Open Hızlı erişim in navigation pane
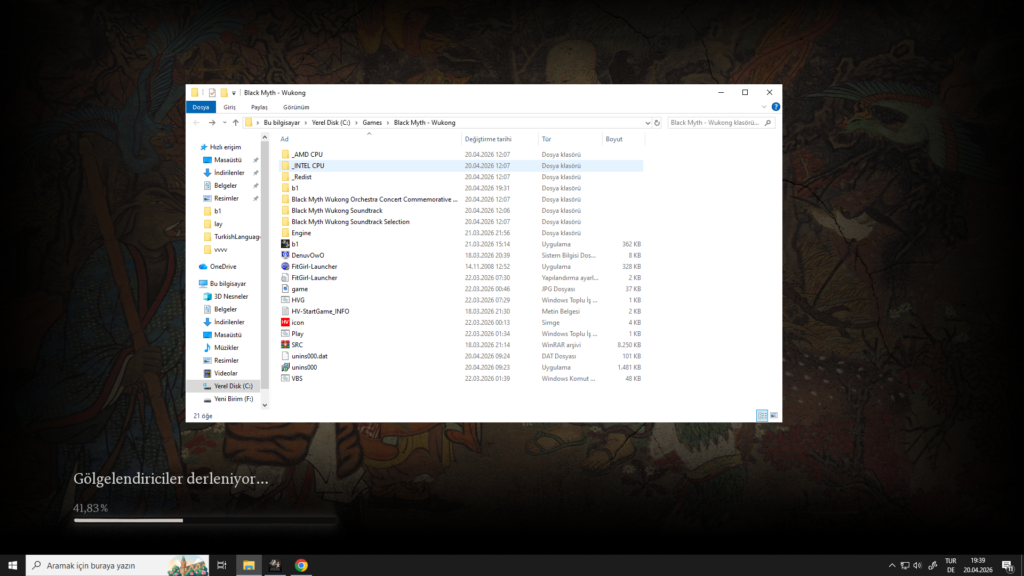This screenshot has width=1024, height=576. tap(225, 148)
